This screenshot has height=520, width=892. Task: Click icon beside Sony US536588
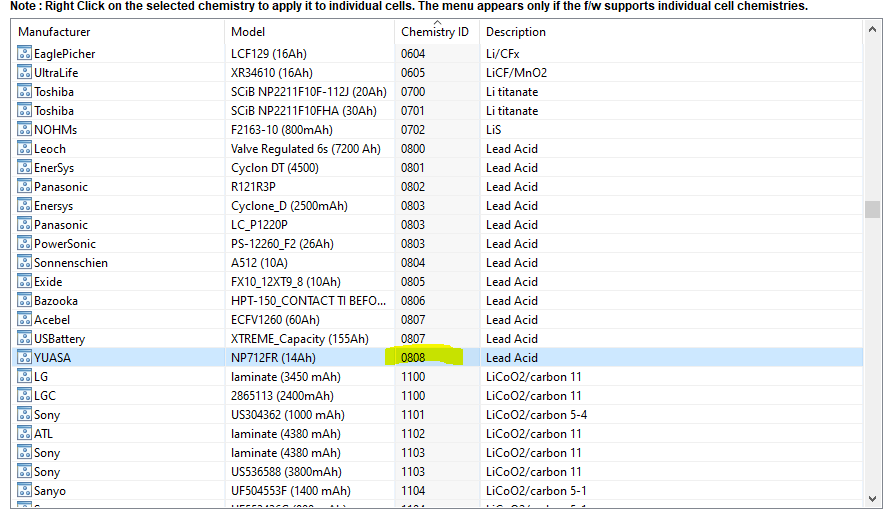coord(24,472)
